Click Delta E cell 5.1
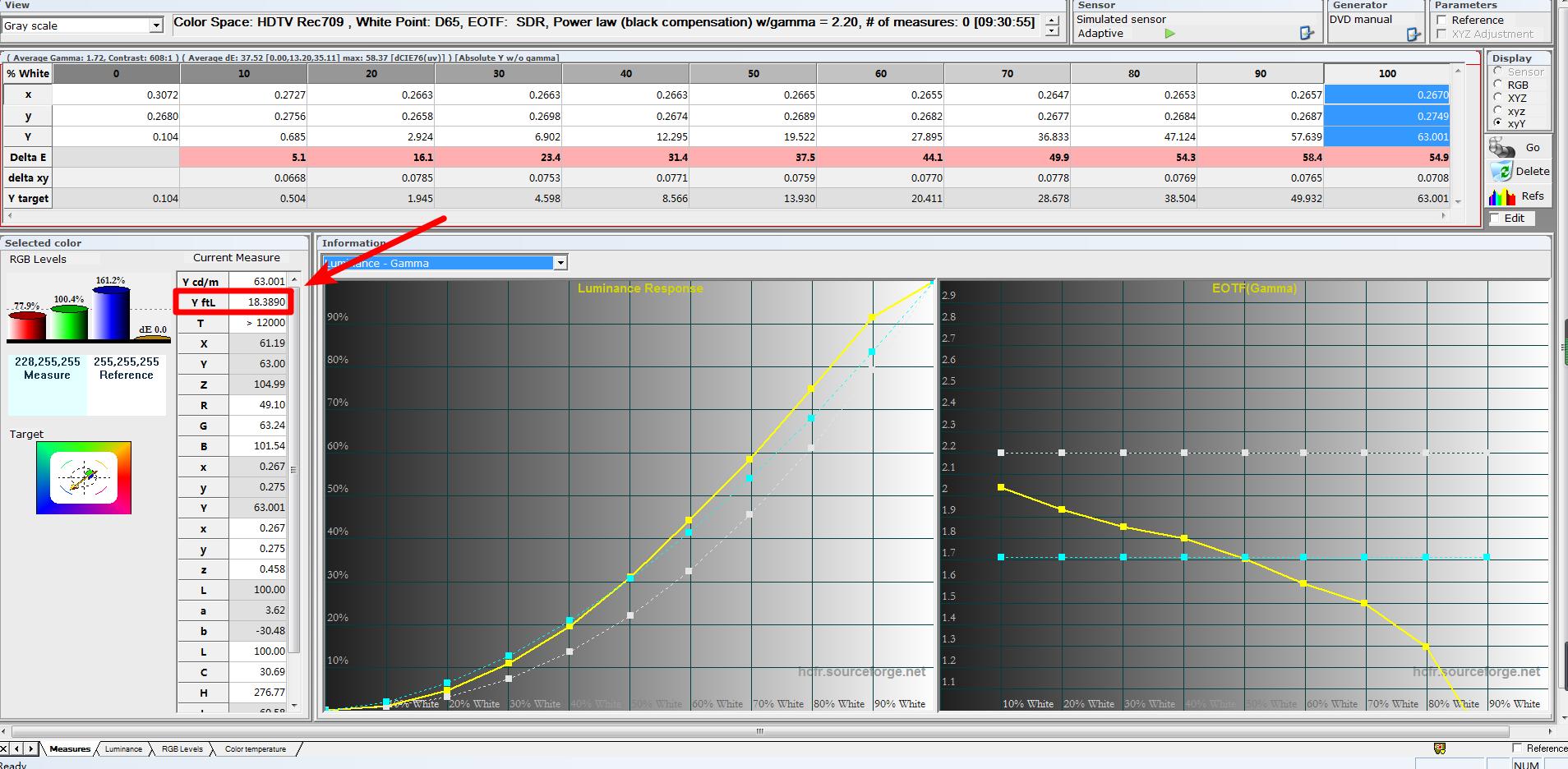Image resolution: width=1568 pixels, height=769 pixels. coord(244,157)
